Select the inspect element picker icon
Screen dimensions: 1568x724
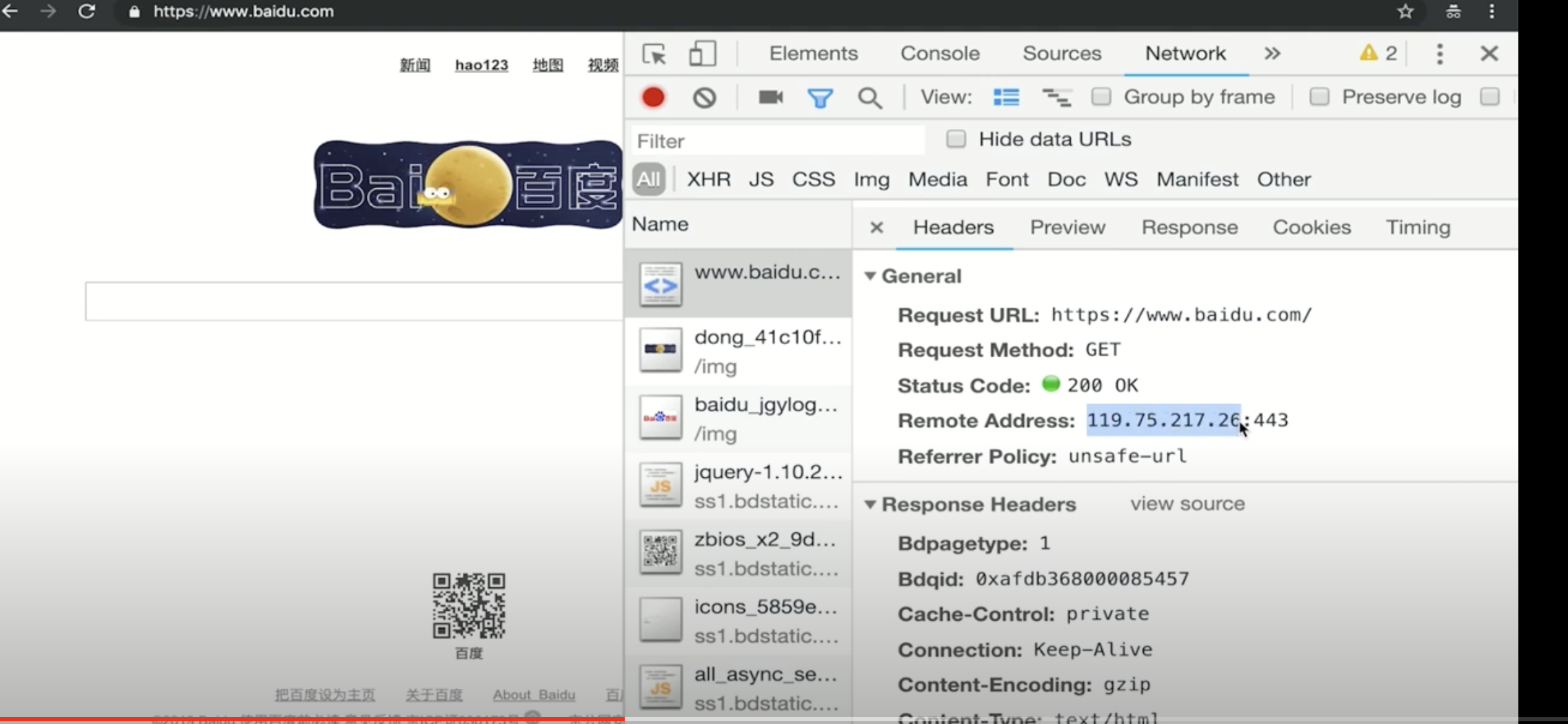[x=654, y=54]
